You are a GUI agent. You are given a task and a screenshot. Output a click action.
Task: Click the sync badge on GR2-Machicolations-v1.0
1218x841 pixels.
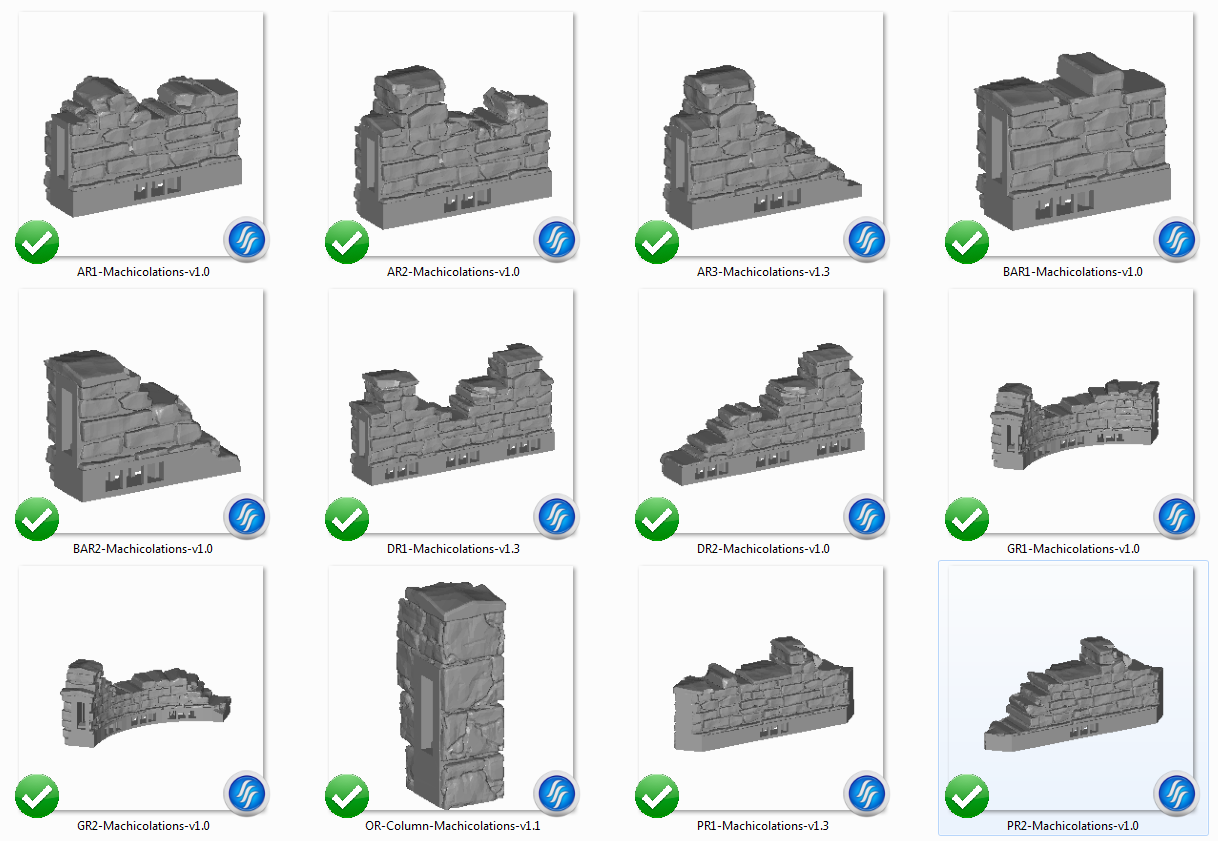246,794
